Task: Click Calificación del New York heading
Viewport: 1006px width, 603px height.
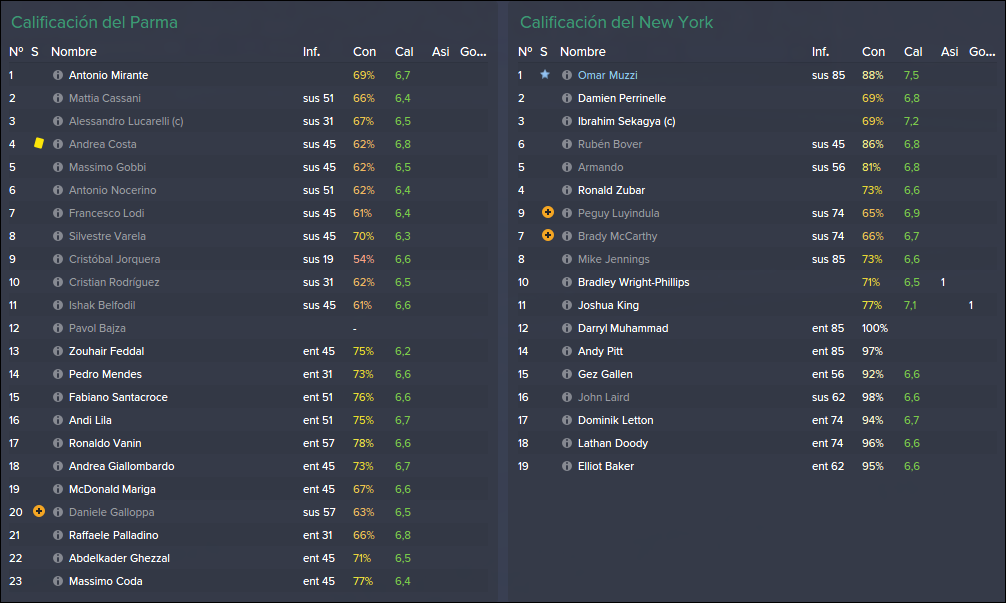Action: (616, 22)
